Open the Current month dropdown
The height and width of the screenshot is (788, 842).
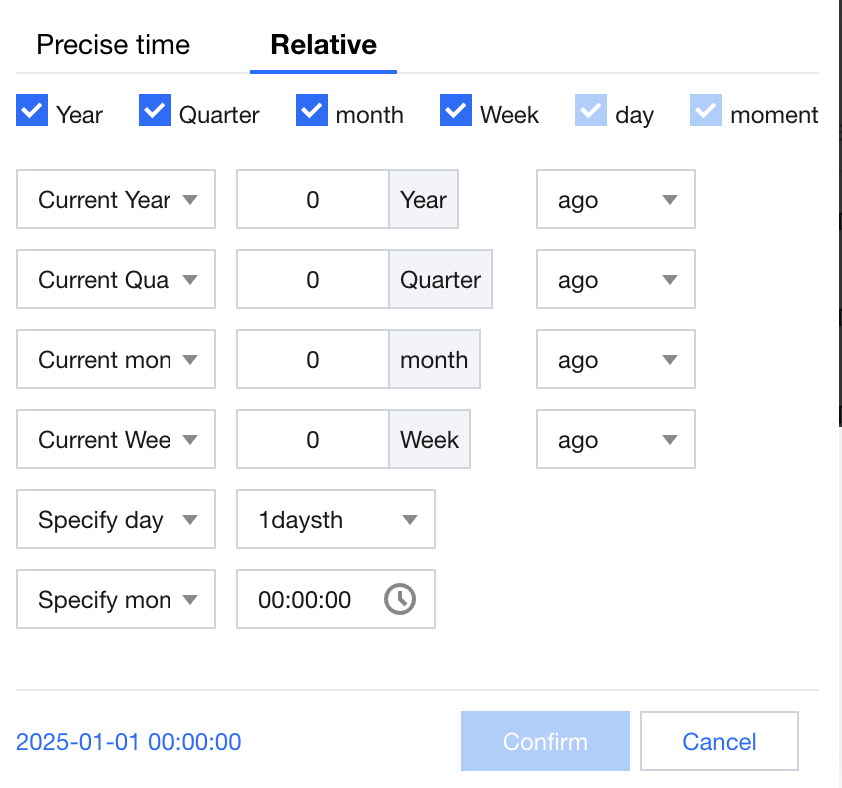coord(116,360)
